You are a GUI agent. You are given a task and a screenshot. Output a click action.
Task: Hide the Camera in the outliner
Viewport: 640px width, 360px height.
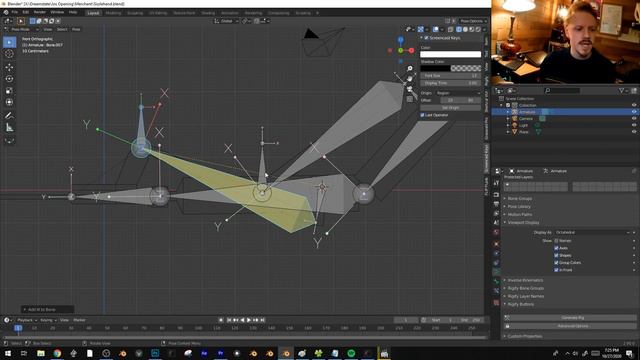tap(634, 118)
